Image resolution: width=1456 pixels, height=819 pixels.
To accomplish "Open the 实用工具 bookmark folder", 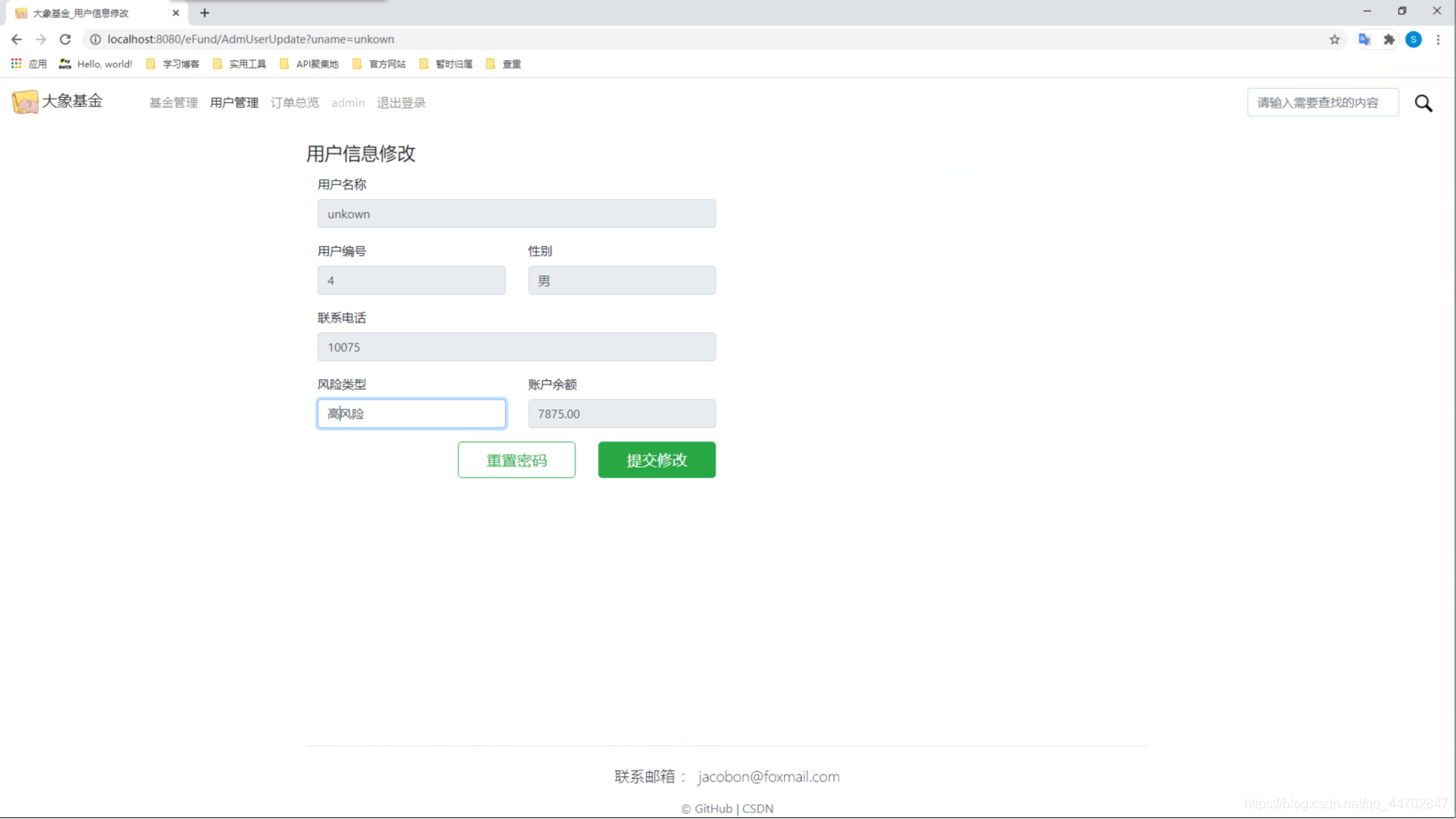I will [x=240, y=64].
